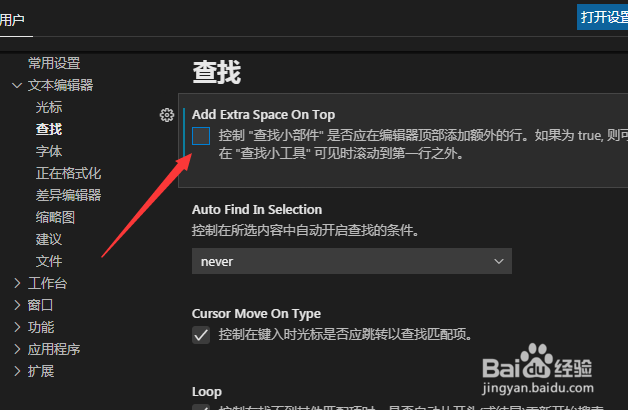
Task: Expand the 功能 section chevron
Action: pyautogui.click(x=17, y=327)
